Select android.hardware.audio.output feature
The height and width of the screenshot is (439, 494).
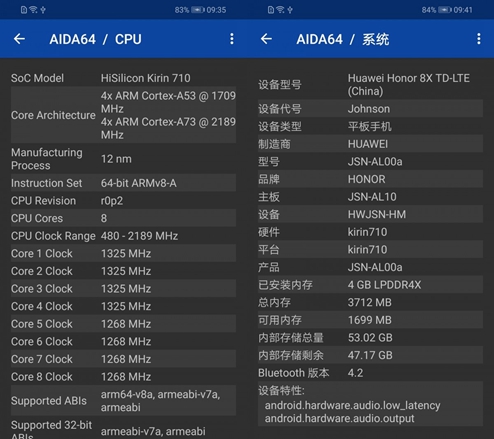point(339,419)
